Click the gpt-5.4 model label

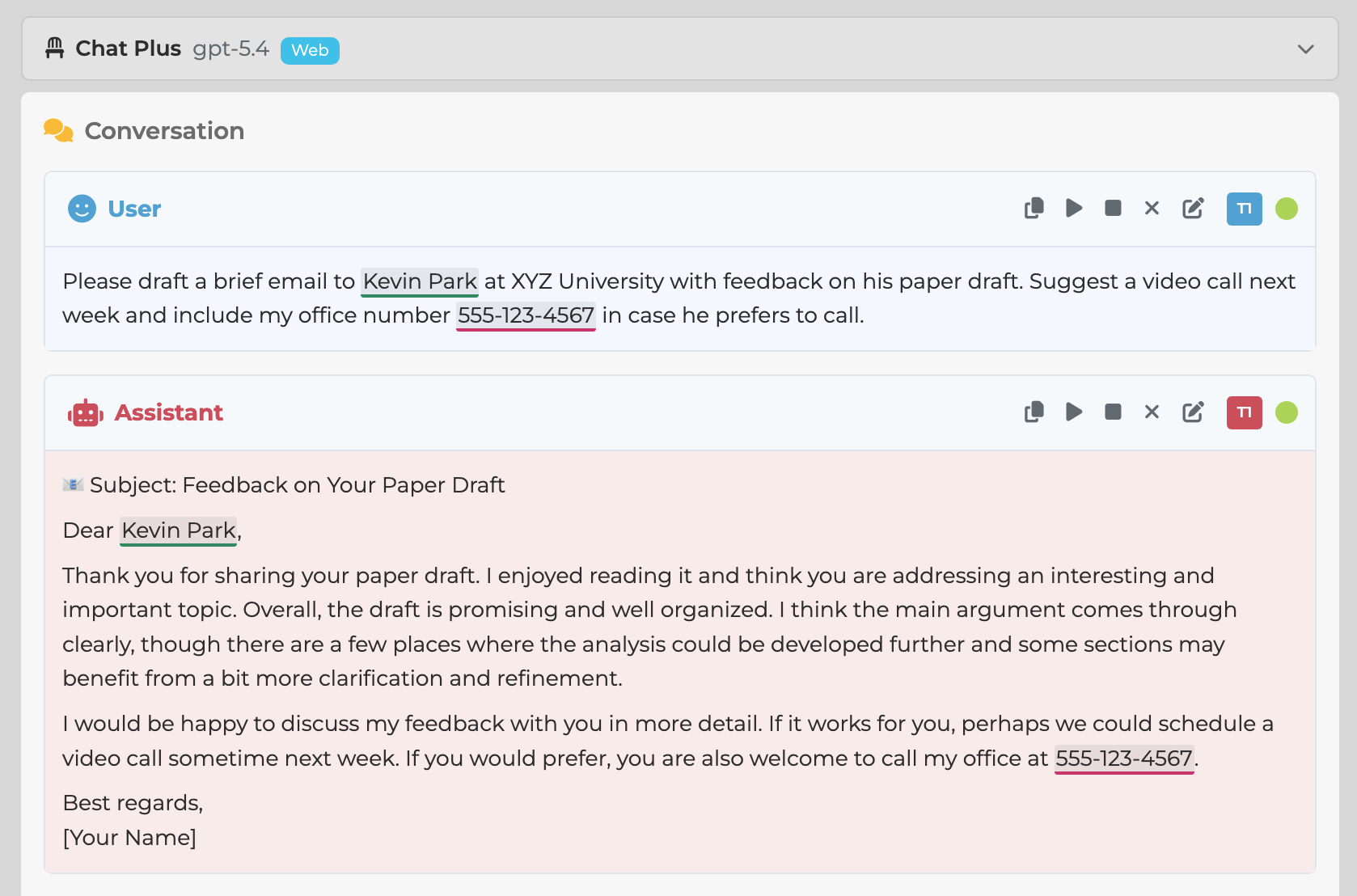point(230,49)
